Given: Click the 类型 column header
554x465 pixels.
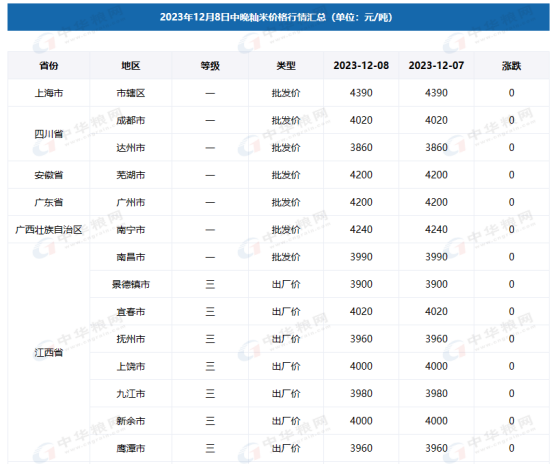Looking at the screenshot, I should click(x=286, y=65).
